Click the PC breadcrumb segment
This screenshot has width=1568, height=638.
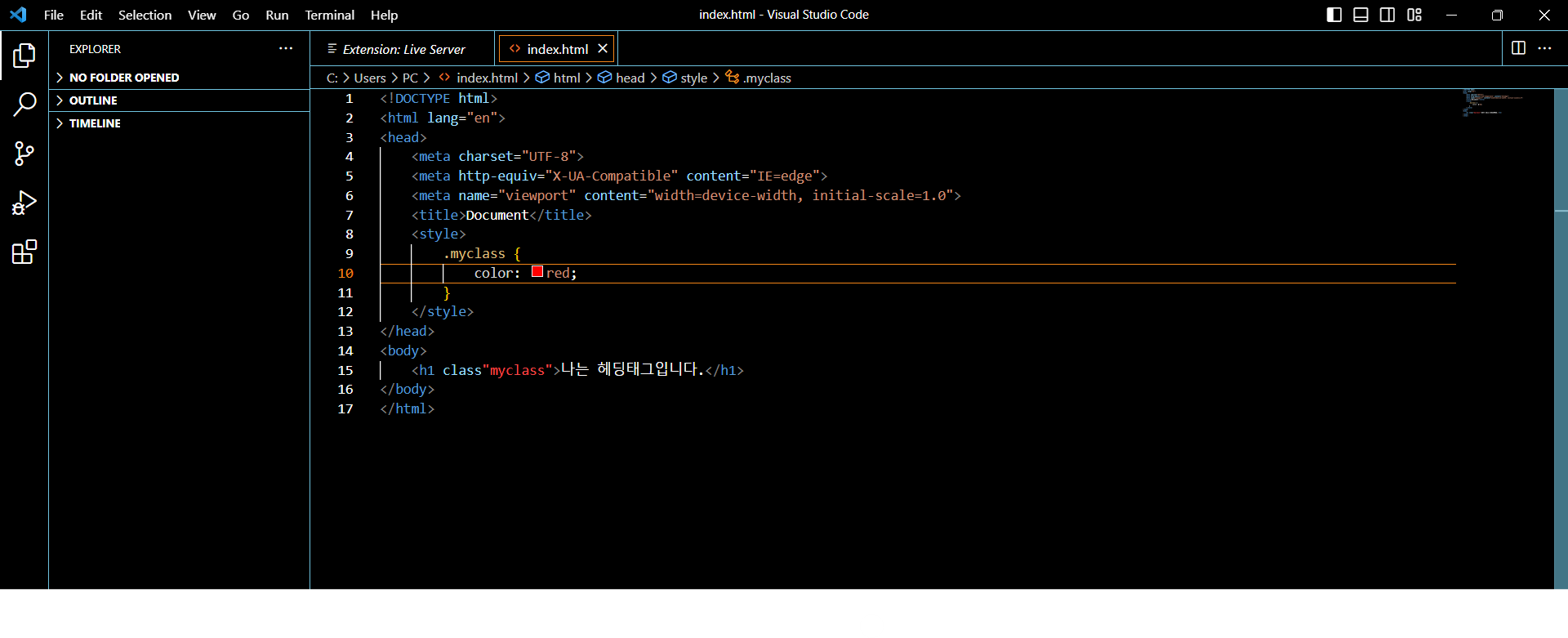(x=410, y=78)
